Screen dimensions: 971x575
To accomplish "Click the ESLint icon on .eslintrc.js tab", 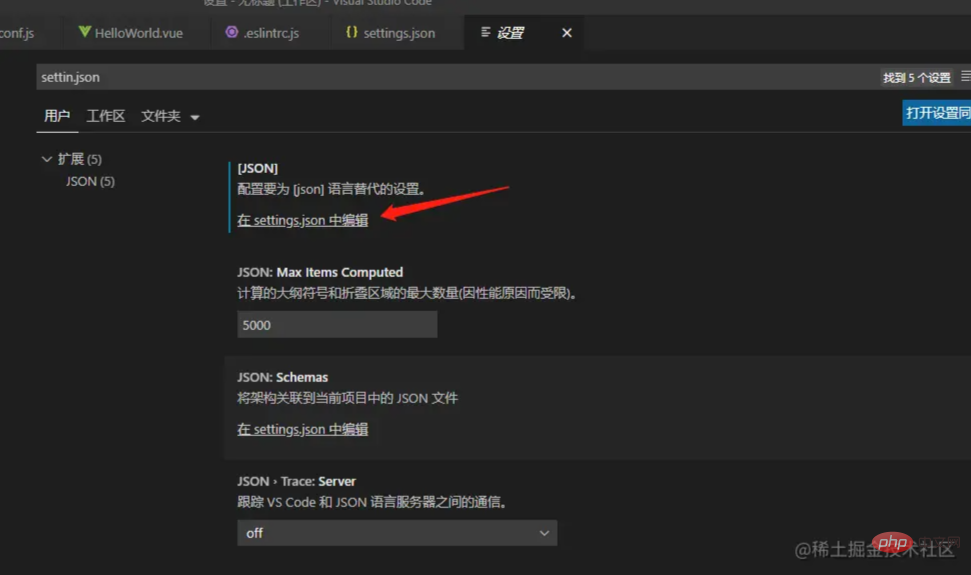I will pos(232,32).
